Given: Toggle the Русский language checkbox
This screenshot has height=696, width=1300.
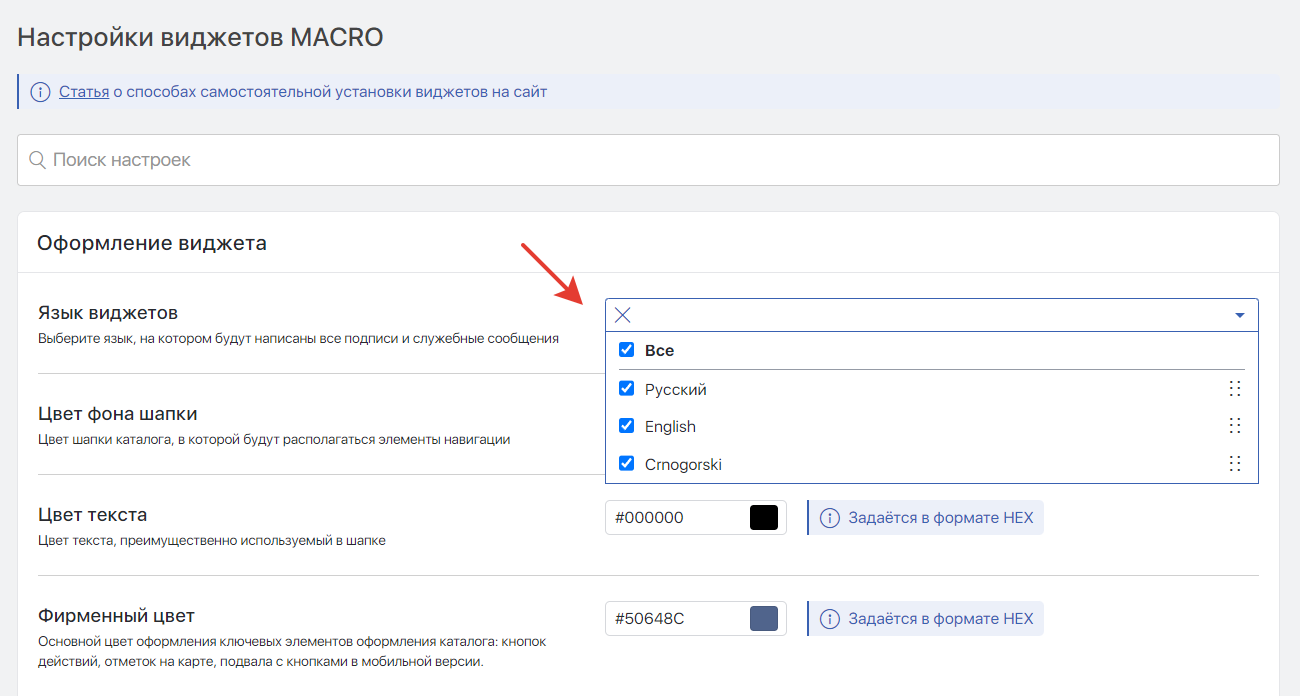Looking at the screenshot, I should (x=627, y=389).
